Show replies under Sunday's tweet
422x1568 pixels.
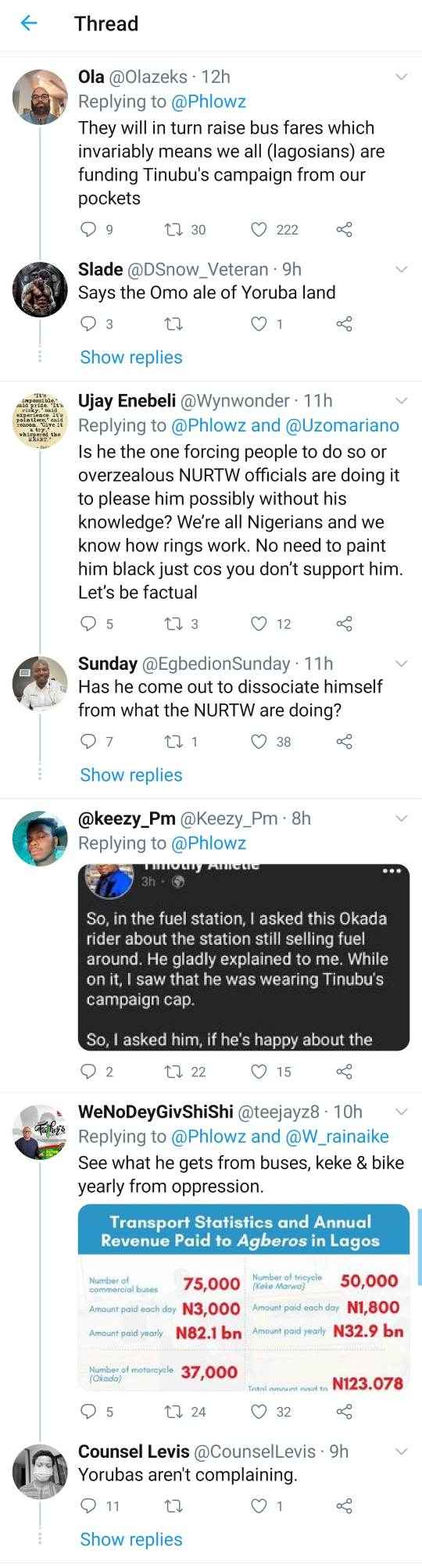(x=131, y=775)
